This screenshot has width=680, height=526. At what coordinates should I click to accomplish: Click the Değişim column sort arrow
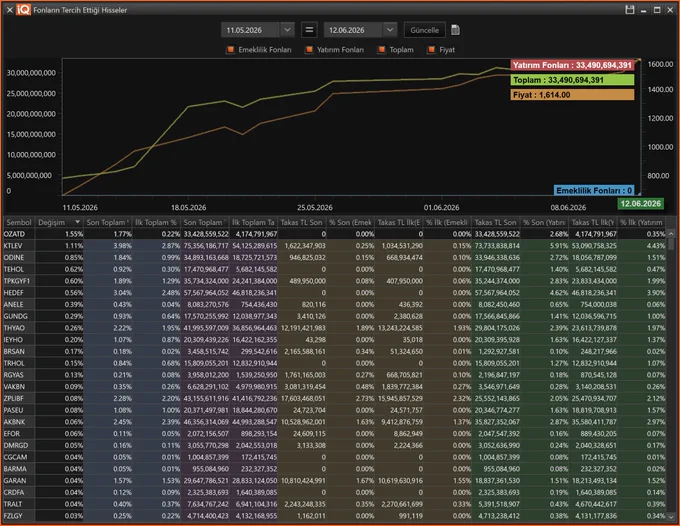click(x=77, y=222)
